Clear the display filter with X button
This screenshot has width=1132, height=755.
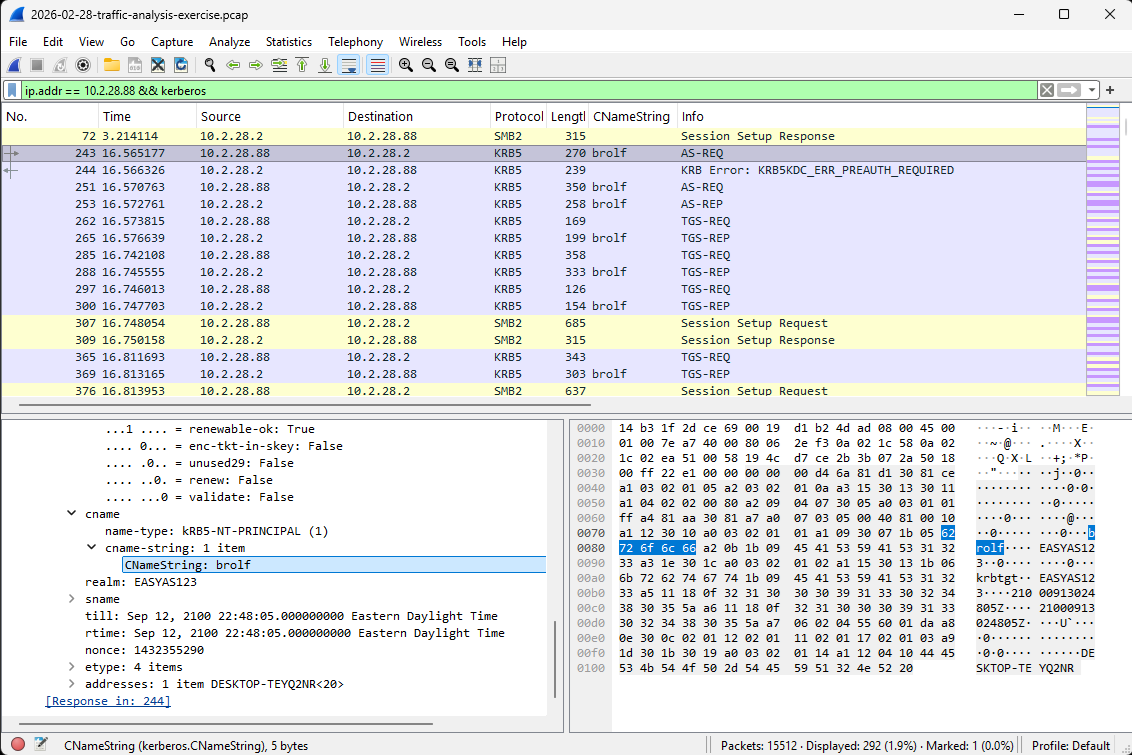click(x=1046, y=90)
